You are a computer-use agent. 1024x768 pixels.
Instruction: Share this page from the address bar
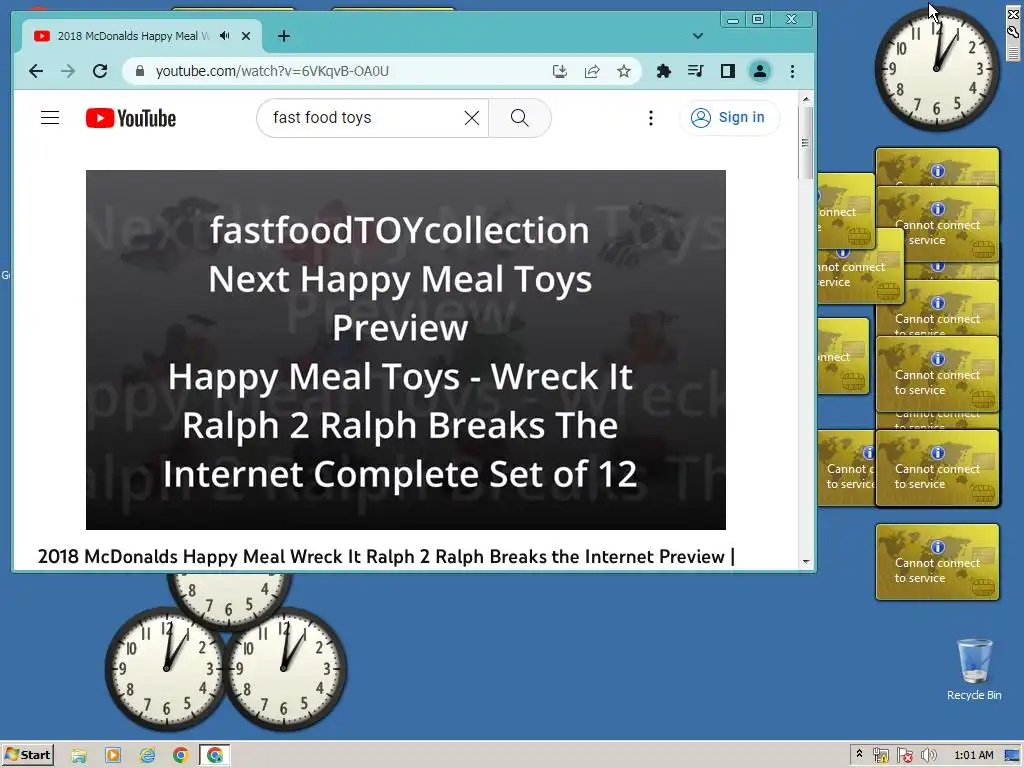click(592, 71)
